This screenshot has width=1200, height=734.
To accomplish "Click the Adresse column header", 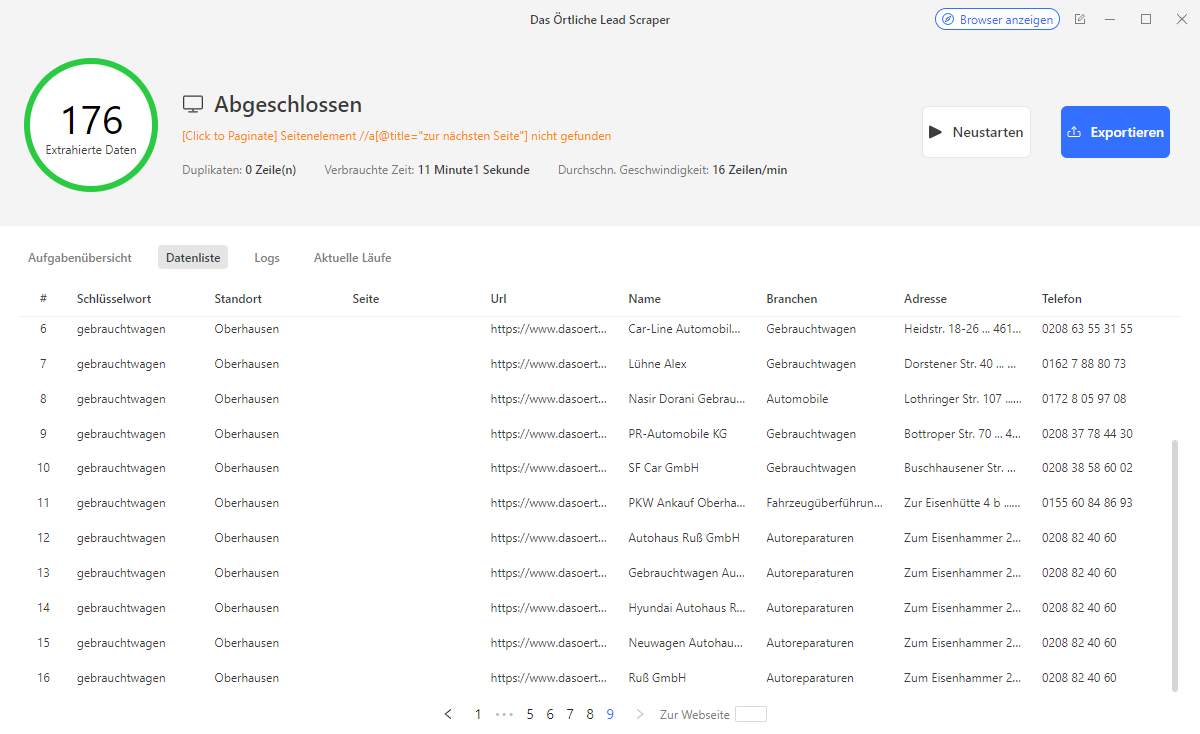I will click(925, 299).
